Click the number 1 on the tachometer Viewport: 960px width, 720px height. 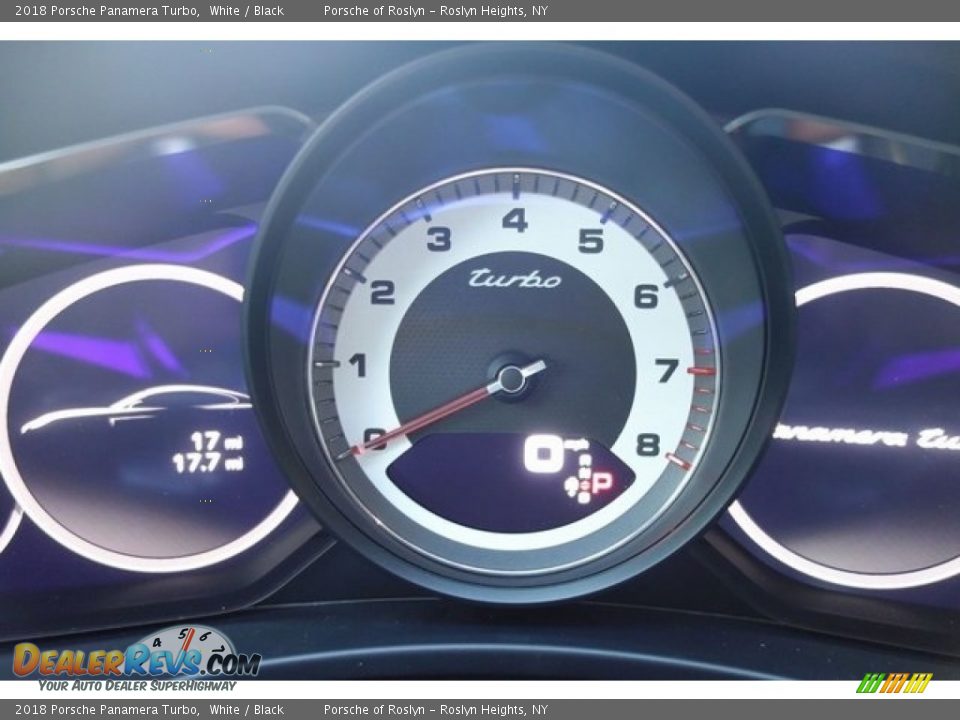tap(357, 366)
